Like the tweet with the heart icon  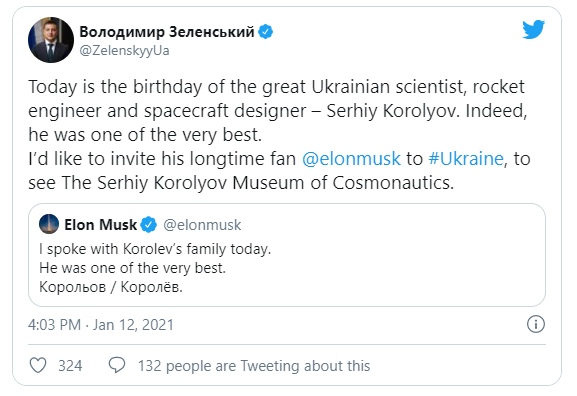pyautogui.click(x=38, y=365)
